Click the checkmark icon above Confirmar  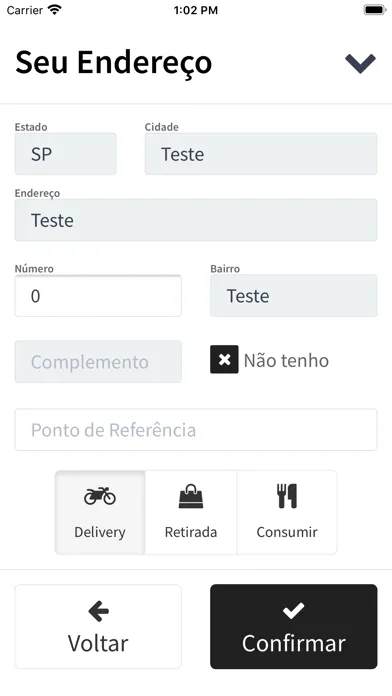click(x=293, y=611)
